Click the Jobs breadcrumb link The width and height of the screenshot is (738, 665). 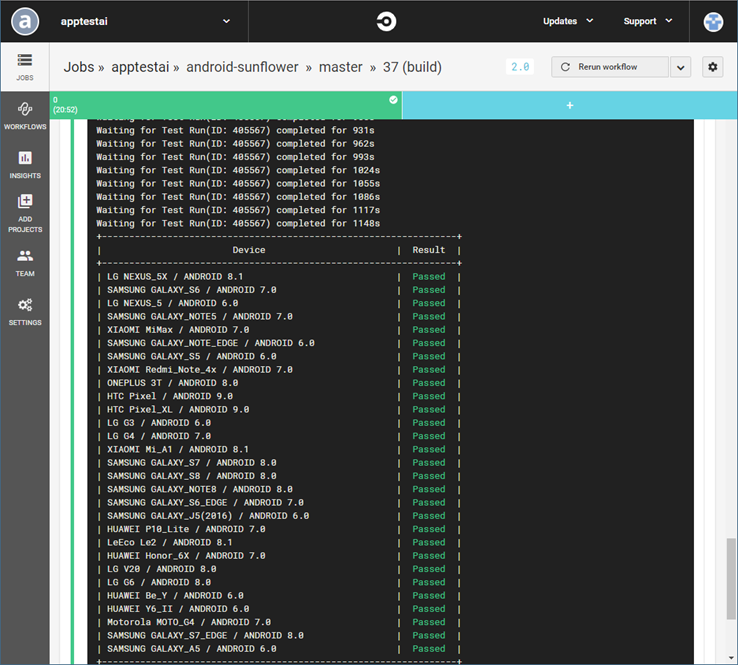click(x=79, y=67)
